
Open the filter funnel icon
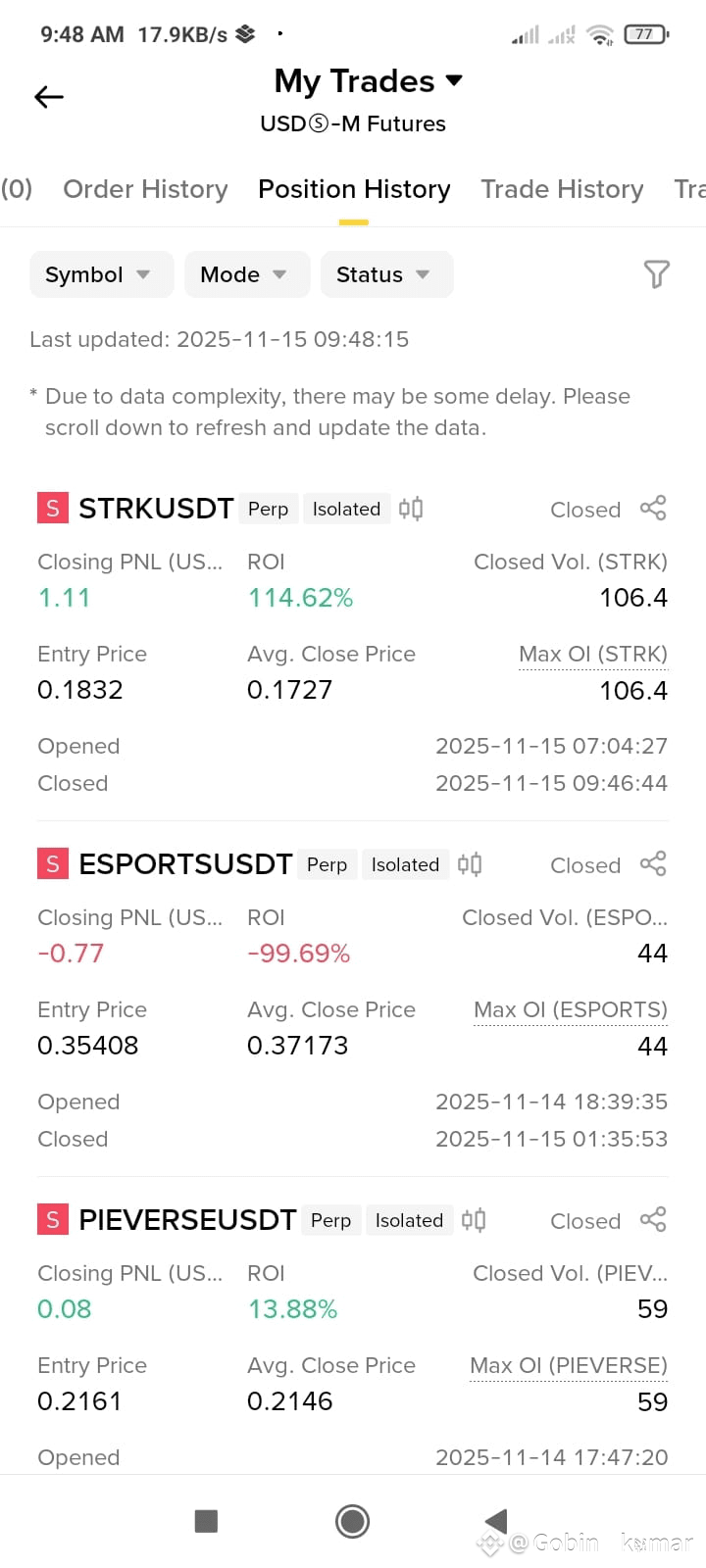point(656,274)
